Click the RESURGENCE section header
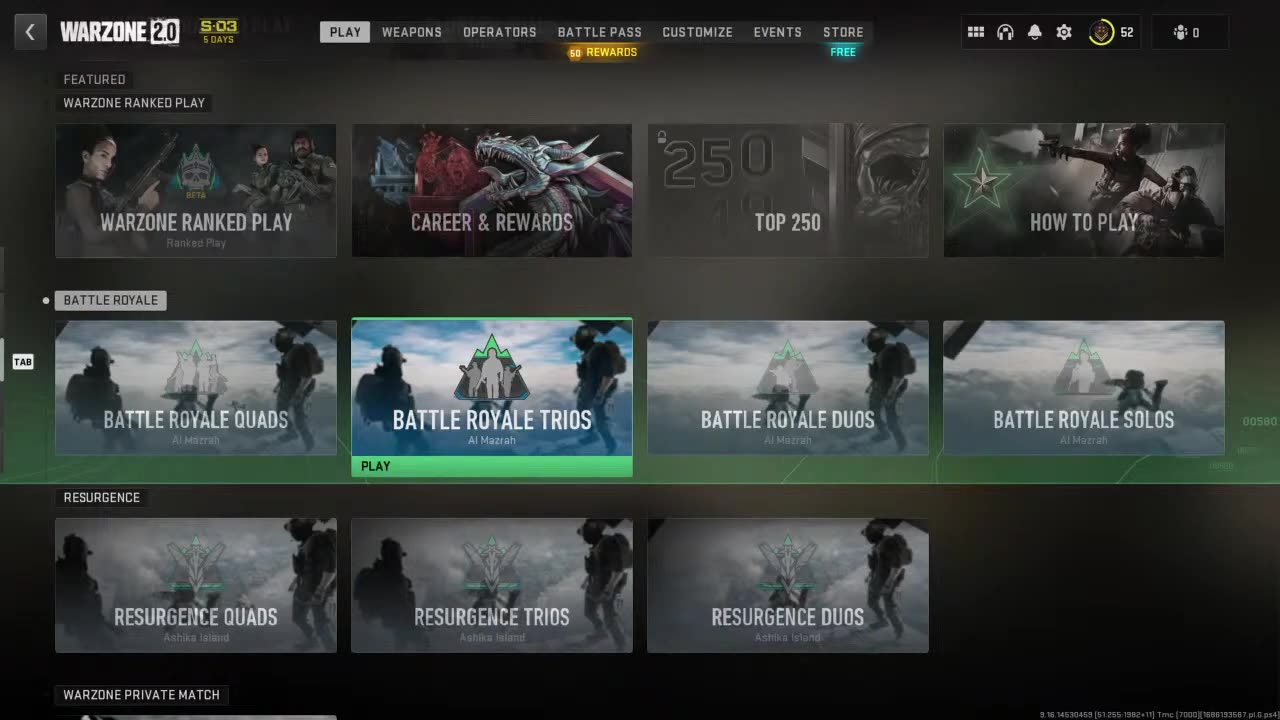 pos(102,497)
